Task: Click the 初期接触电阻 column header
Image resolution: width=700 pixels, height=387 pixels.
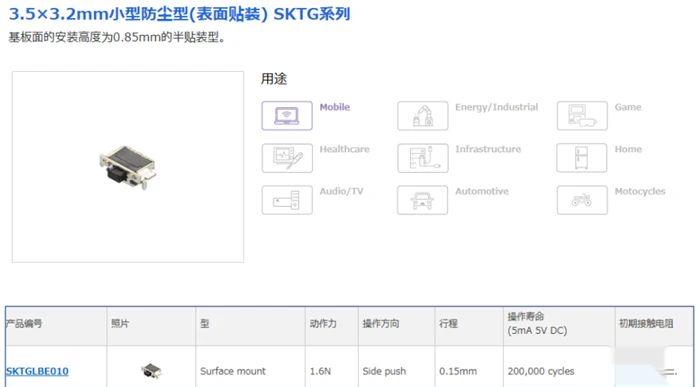Action: [646, 324]
